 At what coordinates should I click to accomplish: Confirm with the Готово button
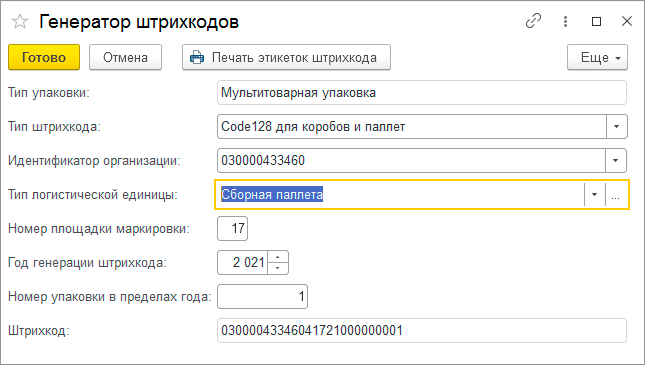(x=44, y=57)
